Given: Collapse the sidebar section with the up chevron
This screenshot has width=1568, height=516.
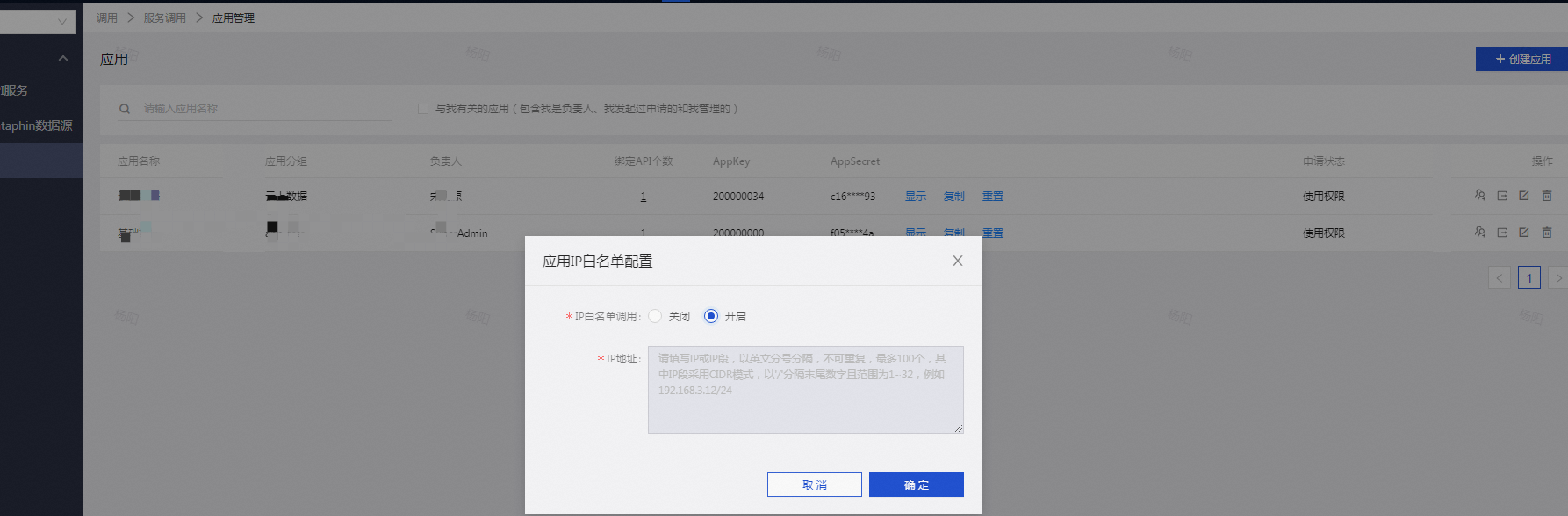Looking at the screenshot, I should coord(62,59).
